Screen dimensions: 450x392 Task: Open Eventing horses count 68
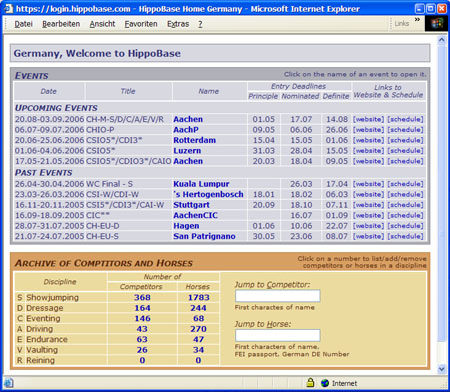(x=198, y=318)
